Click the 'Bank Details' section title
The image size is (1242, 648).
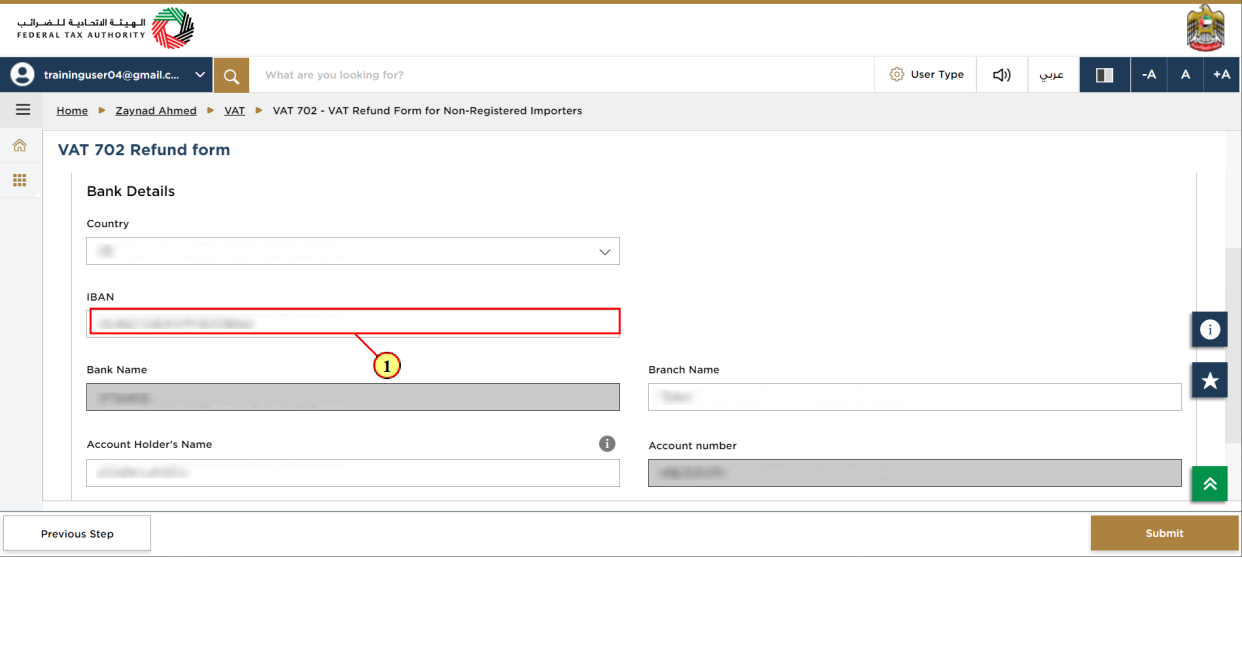pyautogui.click(x=131, y=191)
